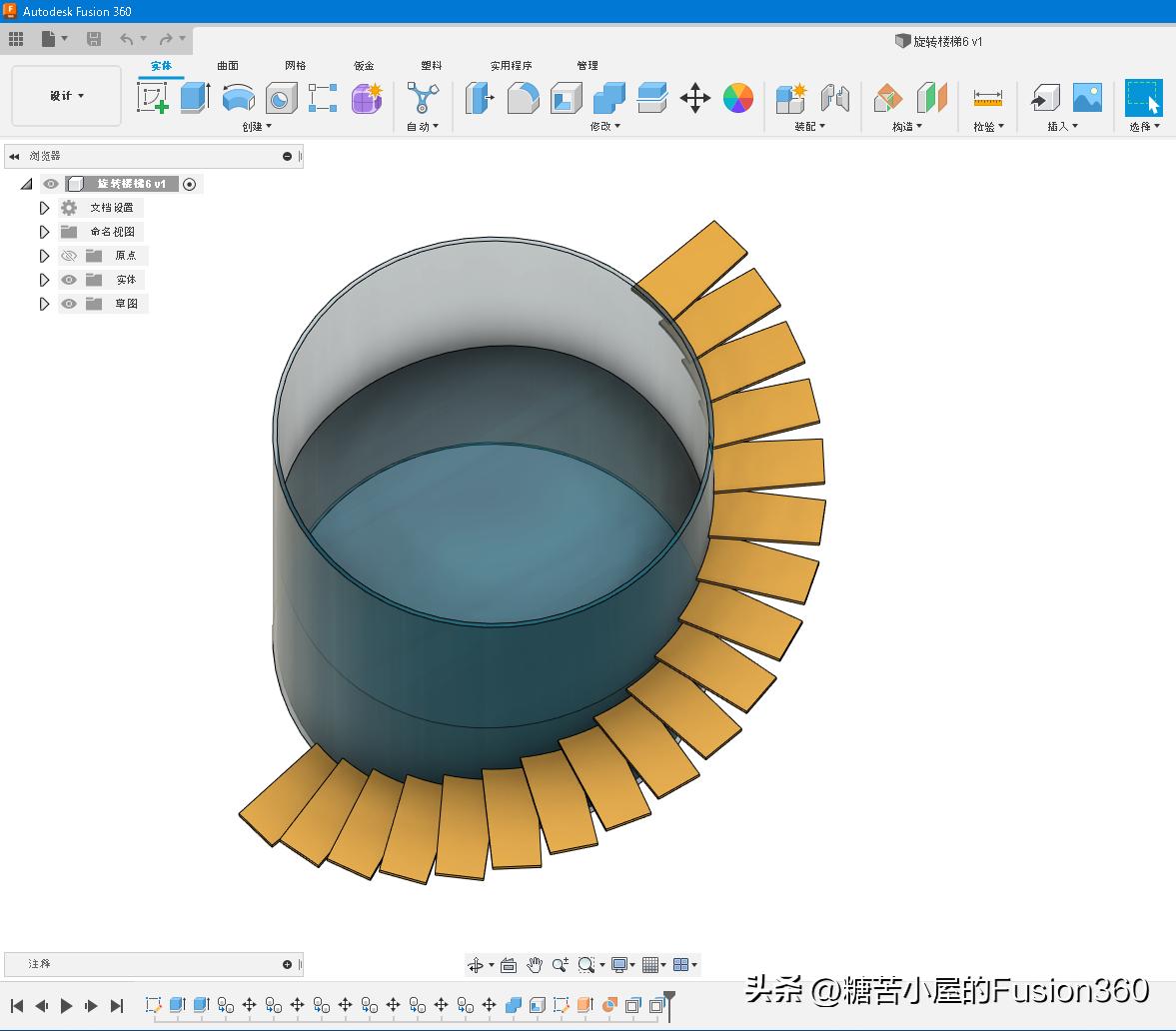Open the 修改 menu dropdown
This screenshot has height=1031, width=1176.
605,126
